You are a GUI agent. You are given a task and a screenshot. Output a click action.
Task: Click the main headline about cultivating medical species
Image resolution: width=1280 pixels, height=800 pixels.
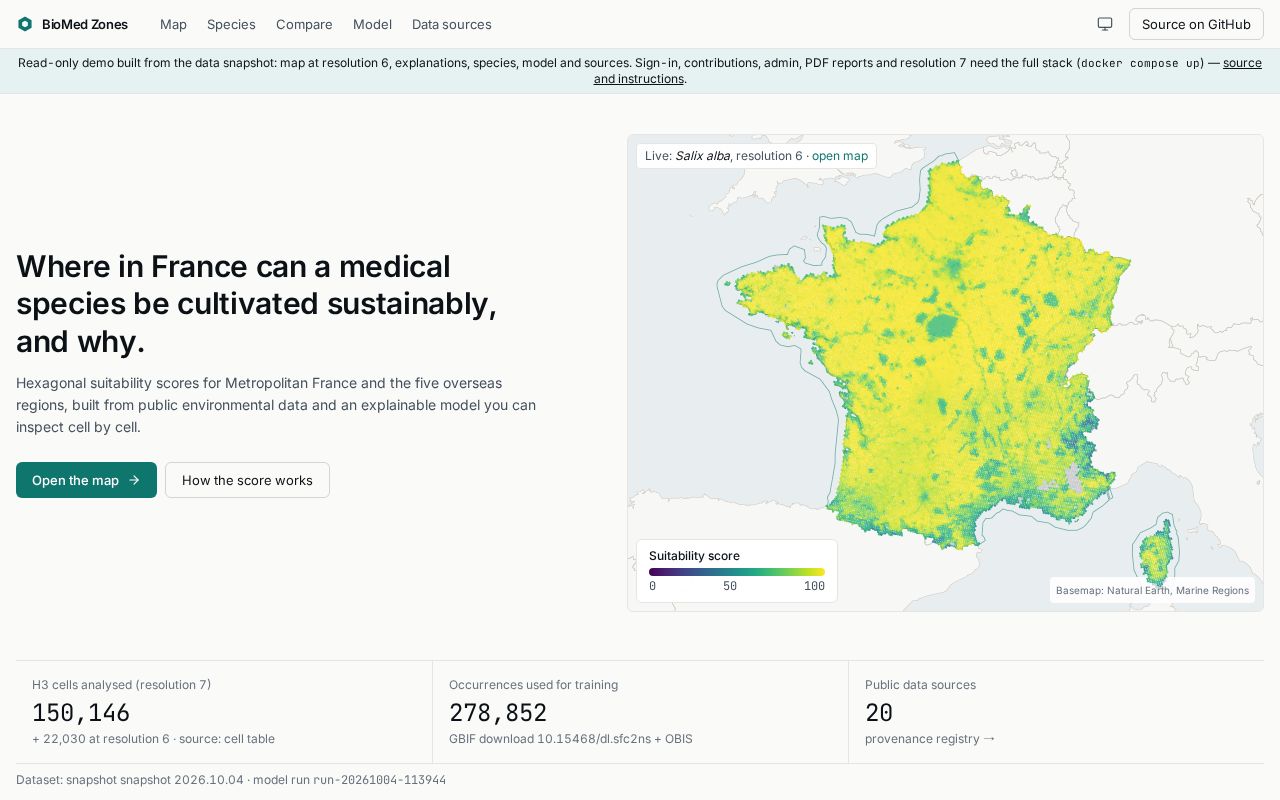pos(256,304)
